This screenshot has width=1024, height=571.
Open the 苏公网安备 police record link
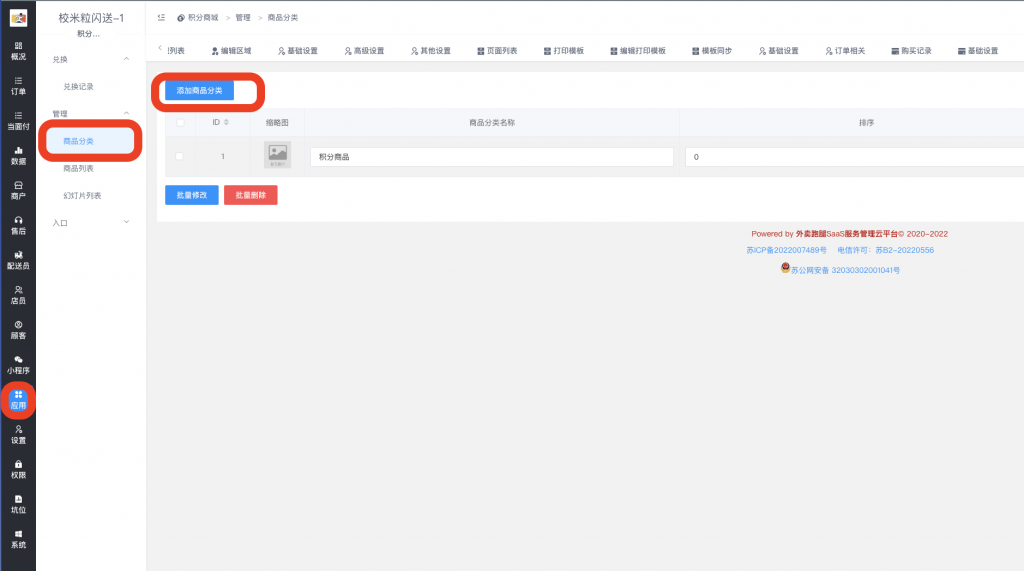click(845, 270)
